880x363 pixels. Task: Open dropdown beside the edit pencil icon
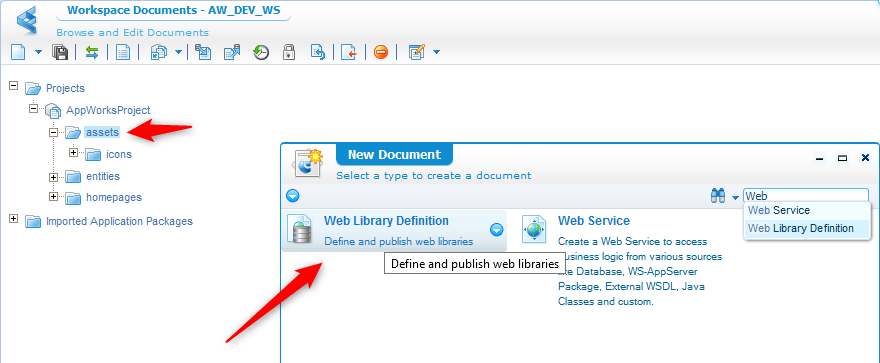[436, 52]
